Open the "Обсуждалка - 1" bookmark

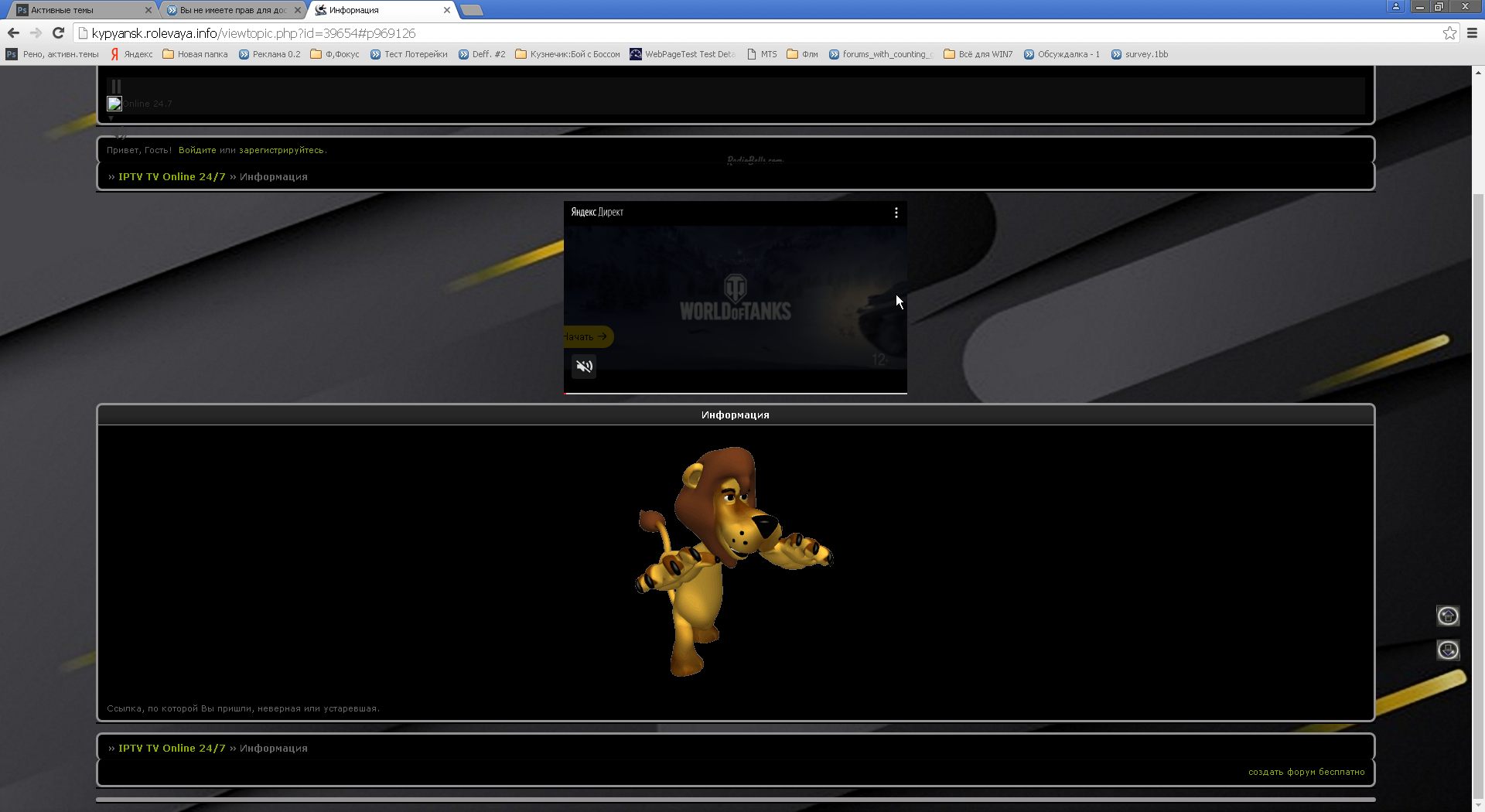1061,54
